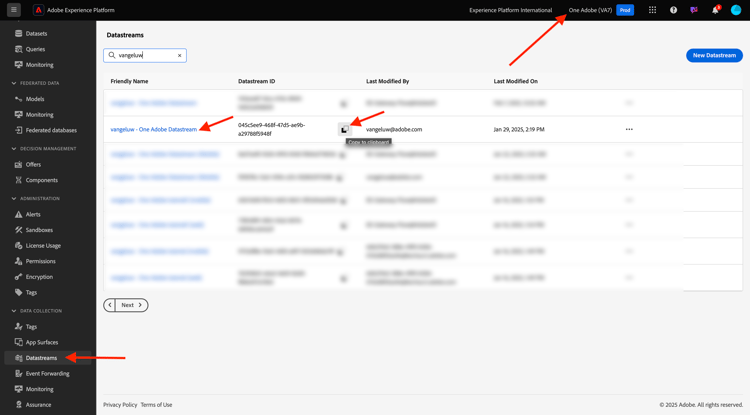Click the search magnifier icon
Viewport: 750px width, 415px height.
tap(112, 55)
